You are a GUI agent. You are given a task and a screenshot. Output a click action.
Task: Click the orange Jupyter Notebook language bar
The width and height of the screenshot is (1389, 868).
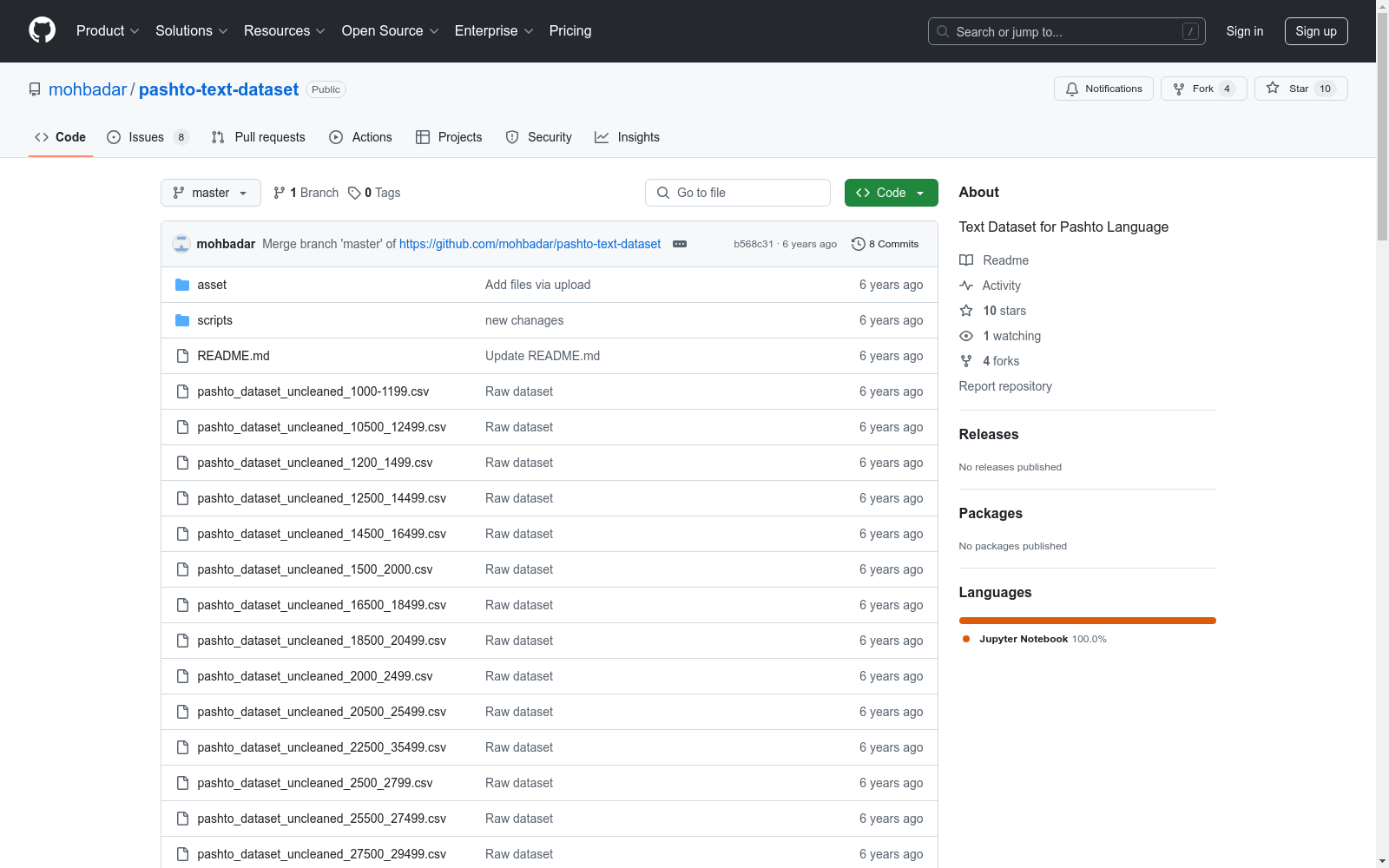[1088, 621]
